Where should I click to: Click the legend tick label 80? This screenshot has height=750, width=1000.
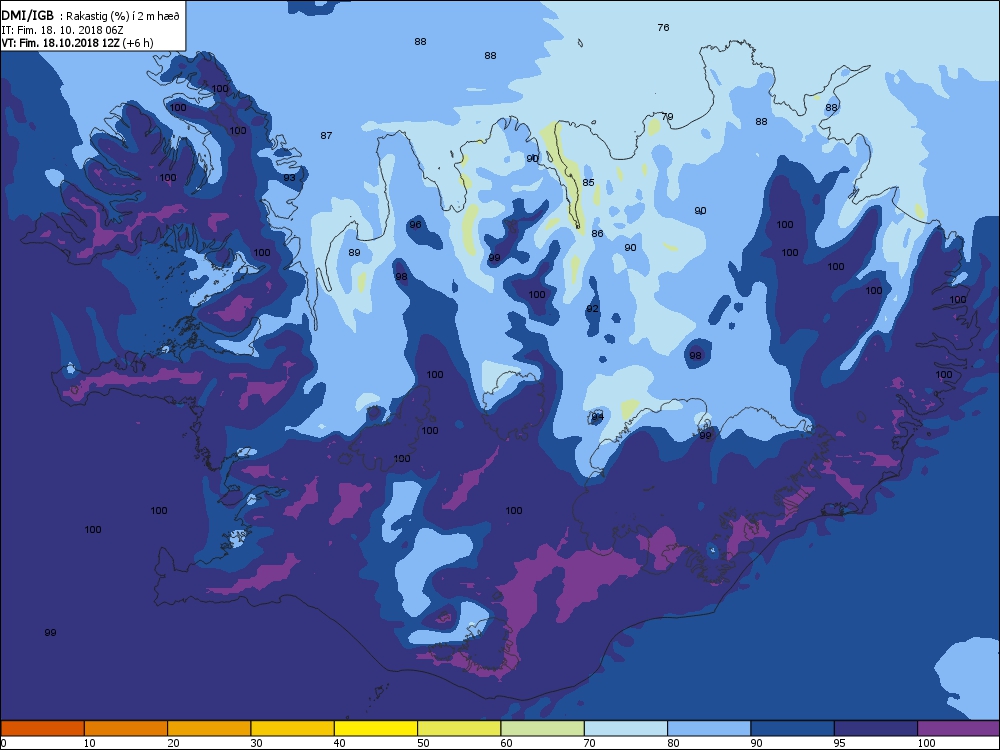(x=673, y=743)
